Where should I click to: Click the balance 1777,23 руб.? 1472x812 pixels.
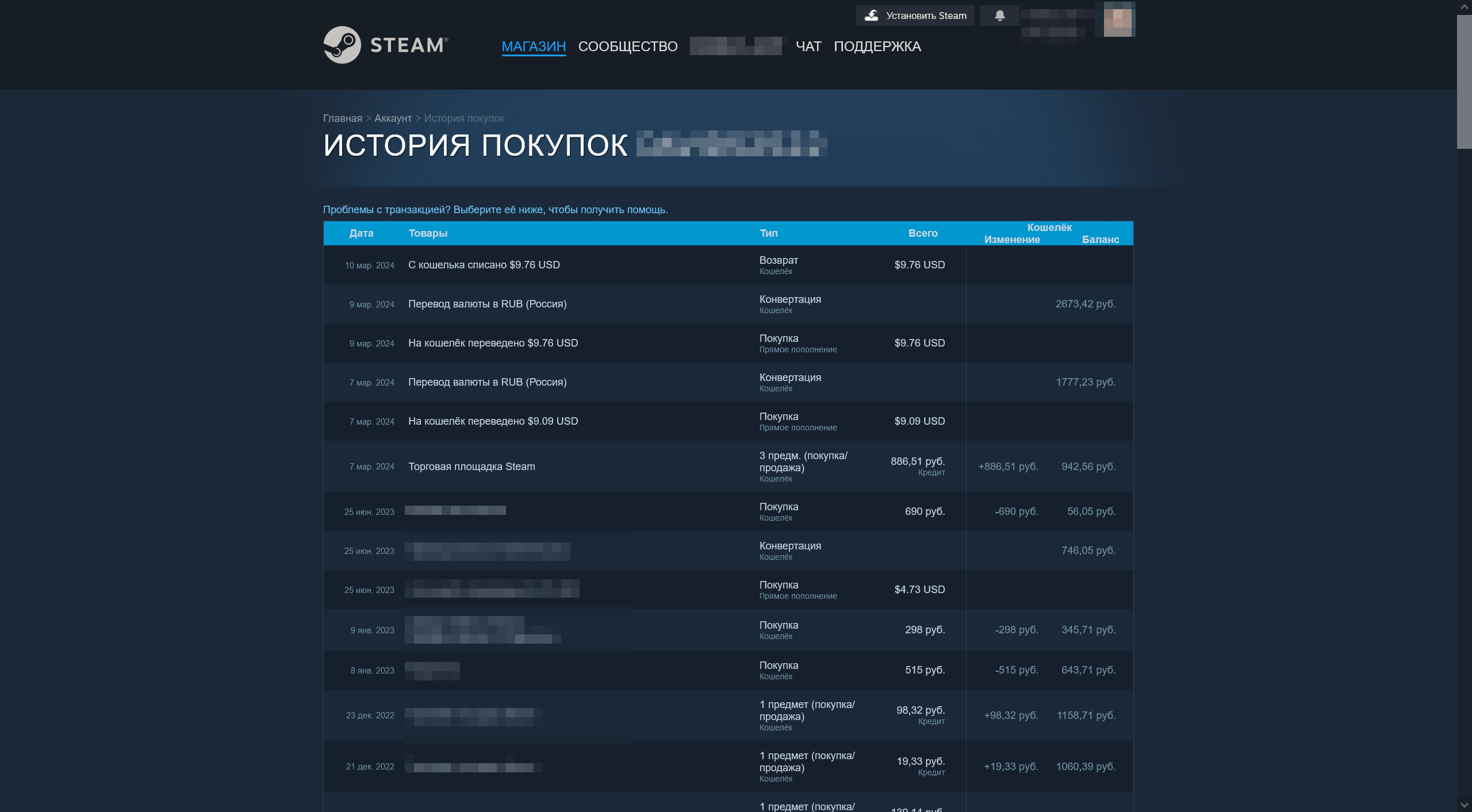(x=1086, y=382)
